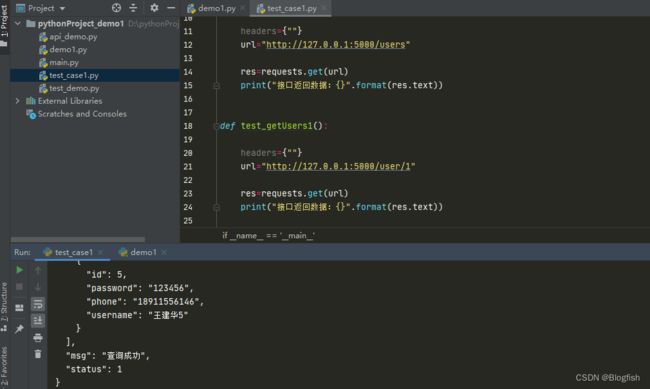The width and height of the screenshot is (650, 389).
Task: Close the test_case1 run tab
Action: click(100, 252)
